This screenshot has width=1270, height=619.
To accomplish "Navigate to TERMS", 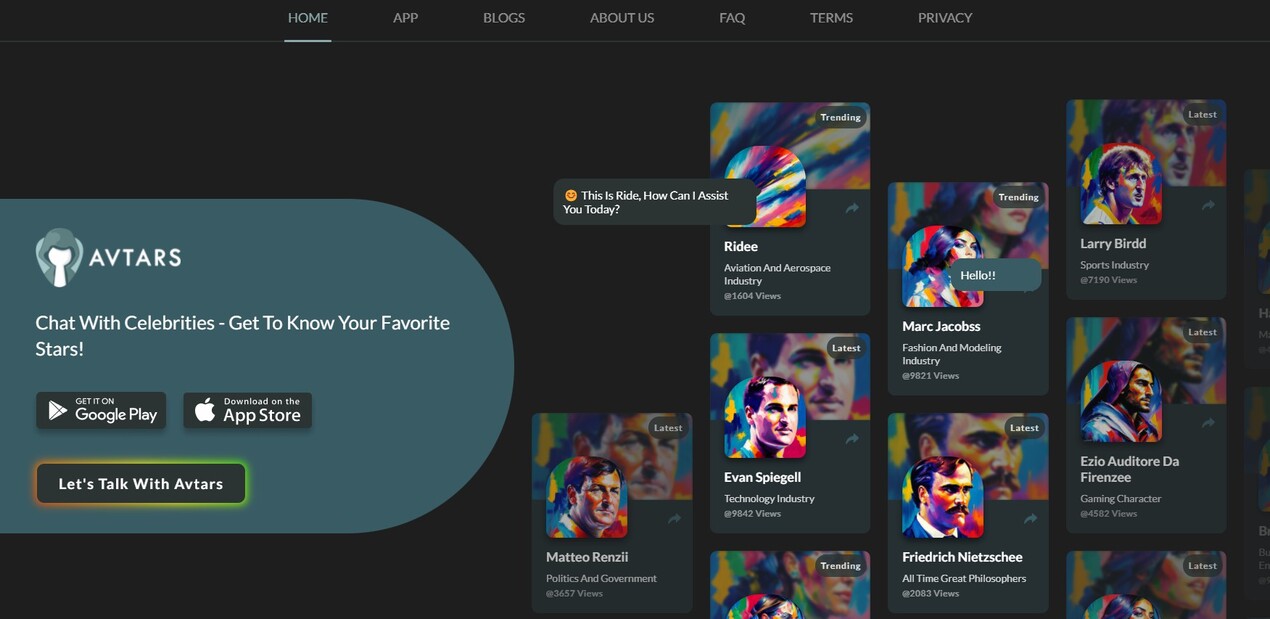I will pos(830,17).
